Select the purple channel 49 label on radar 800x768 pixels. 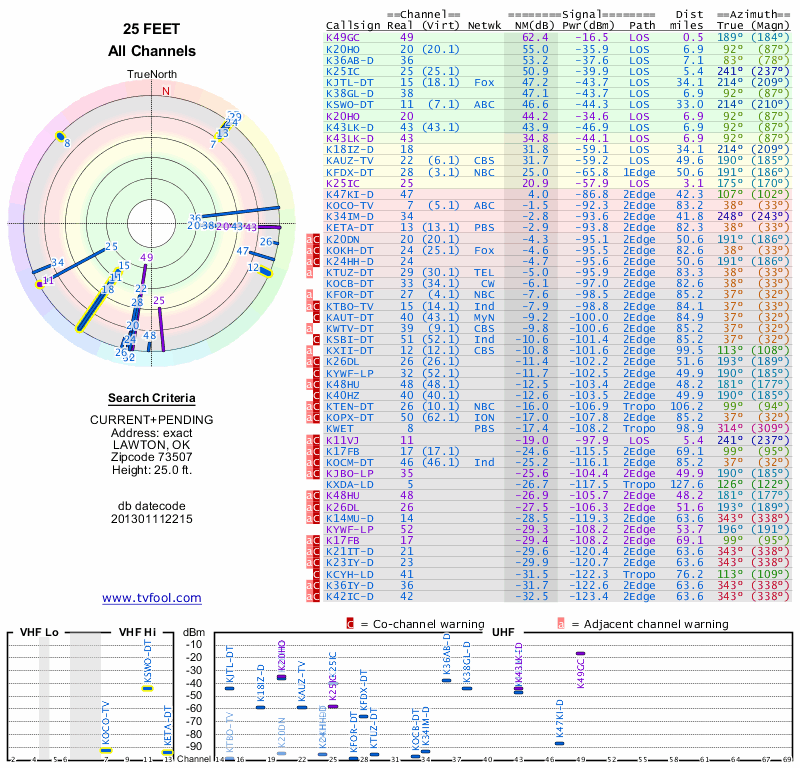(x=147, y=257)
